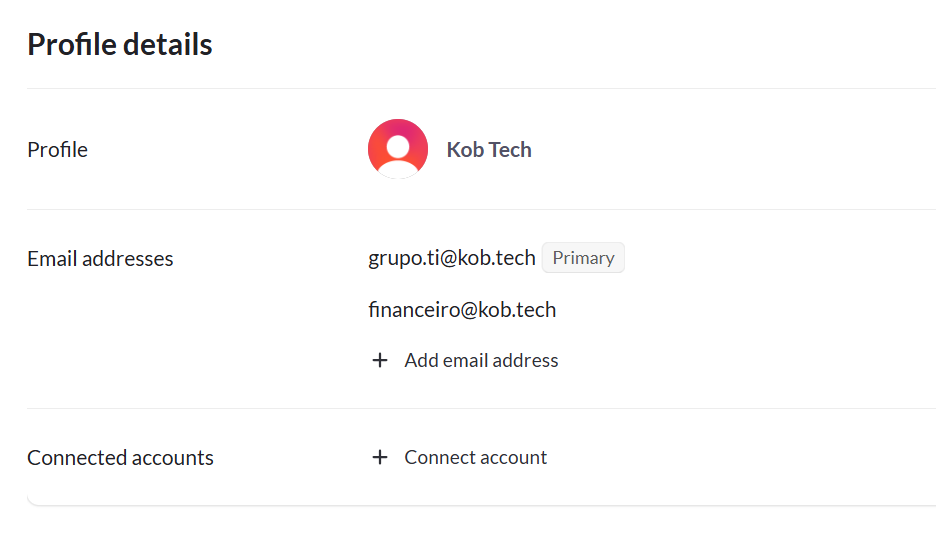Click the divider line above Email addresses row
Screen dimensions: 936x555
coord(480,210)
